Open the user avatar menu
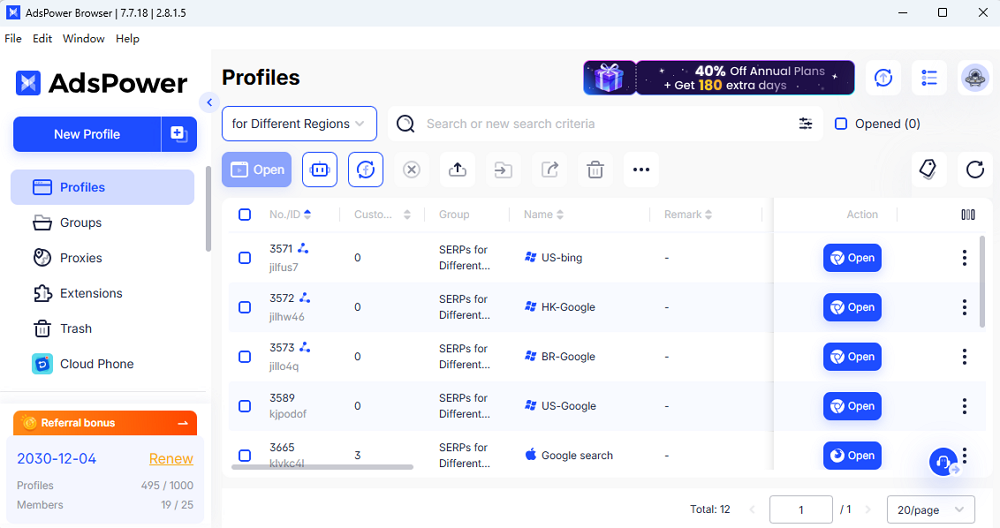Viewport: 1000px width, 528px height. [975, 78]
